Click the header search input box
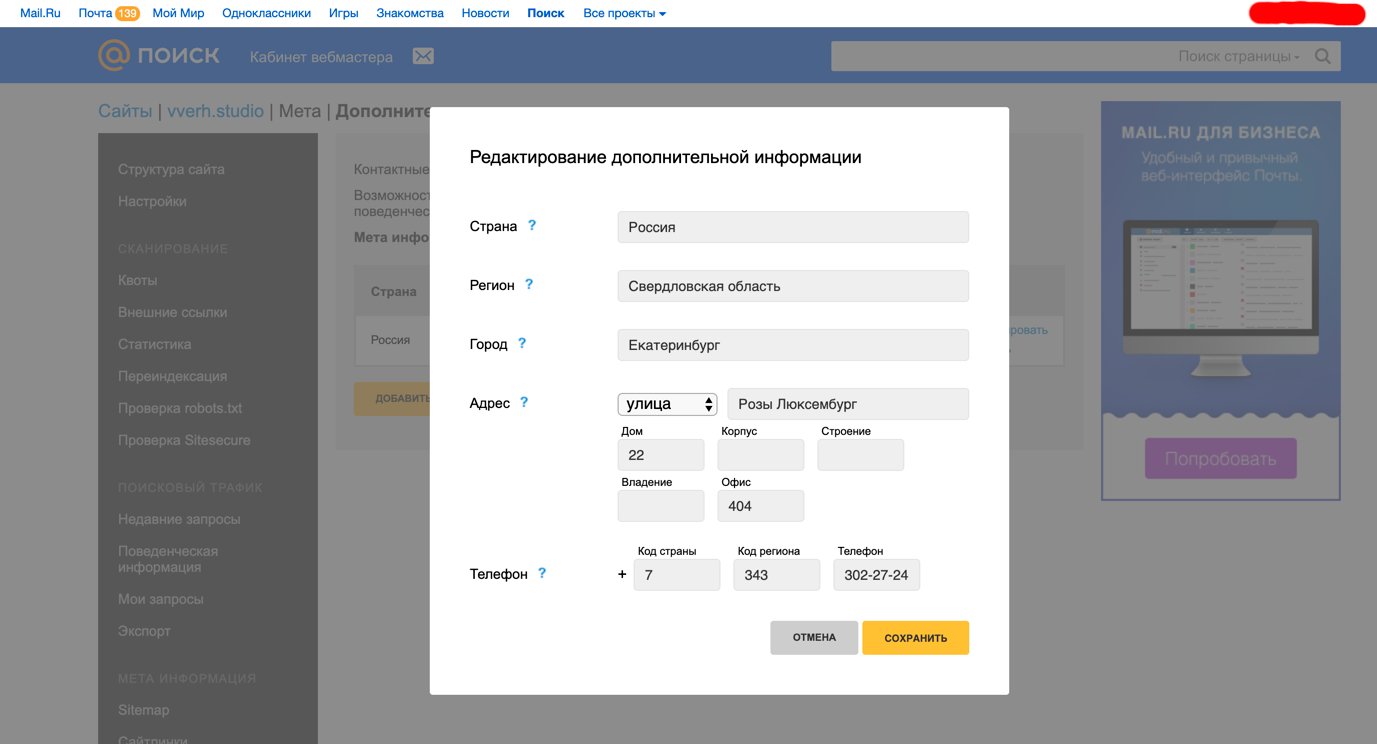This screenshot has width=1377, height=744. [x=1000, y=56]
